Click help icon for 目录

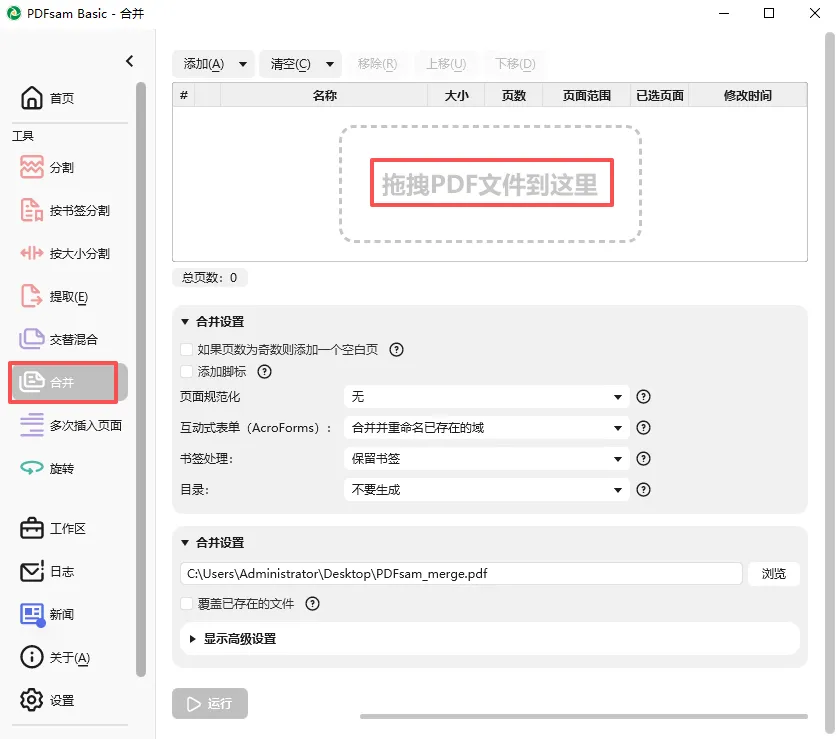(x=643, y=489)
